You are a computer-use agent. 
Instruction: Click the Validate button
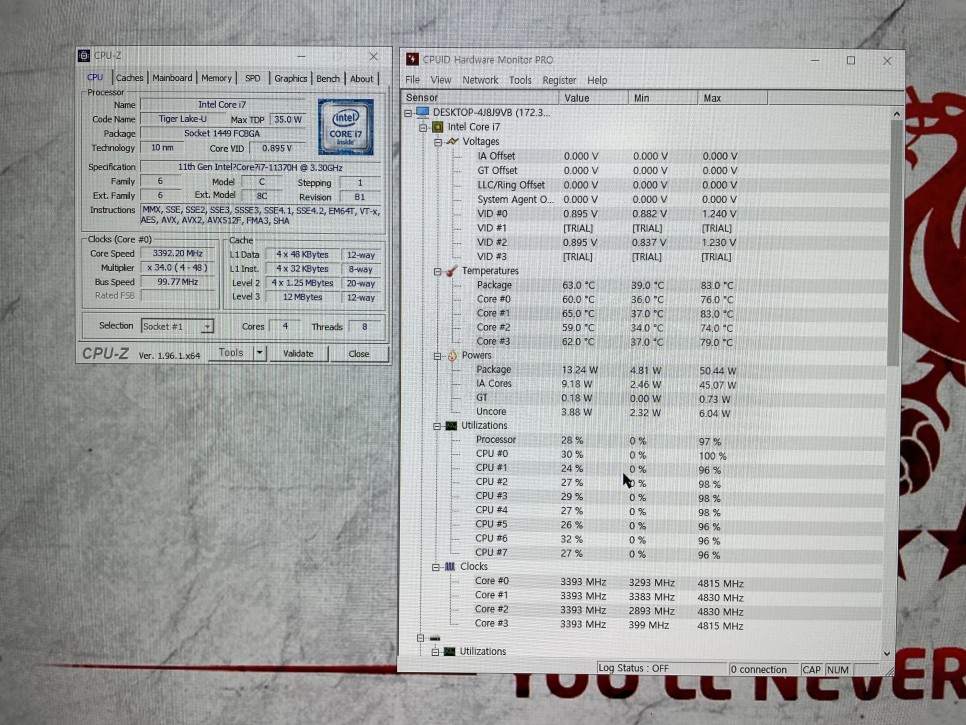coord(298,354)
